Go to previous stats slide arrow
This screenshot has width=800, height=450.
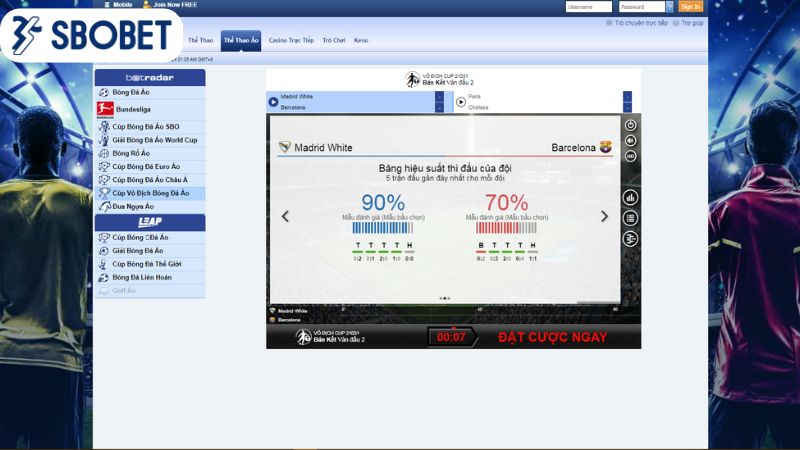285,216
